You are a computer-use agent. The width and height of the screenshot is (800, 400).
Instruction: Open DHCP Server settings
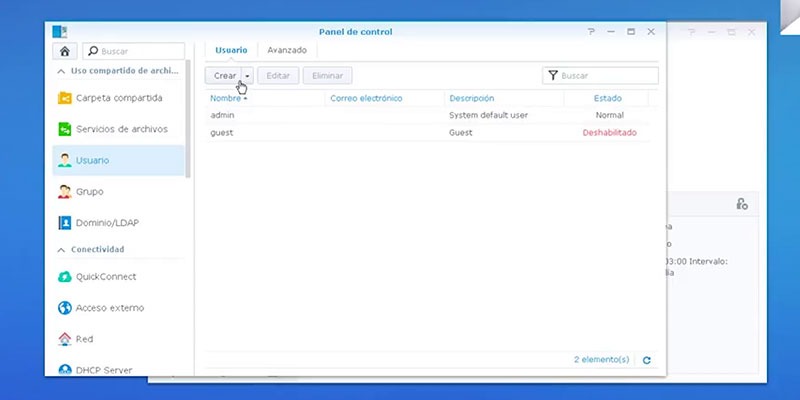pyautogui.click(x=118, y=369)
